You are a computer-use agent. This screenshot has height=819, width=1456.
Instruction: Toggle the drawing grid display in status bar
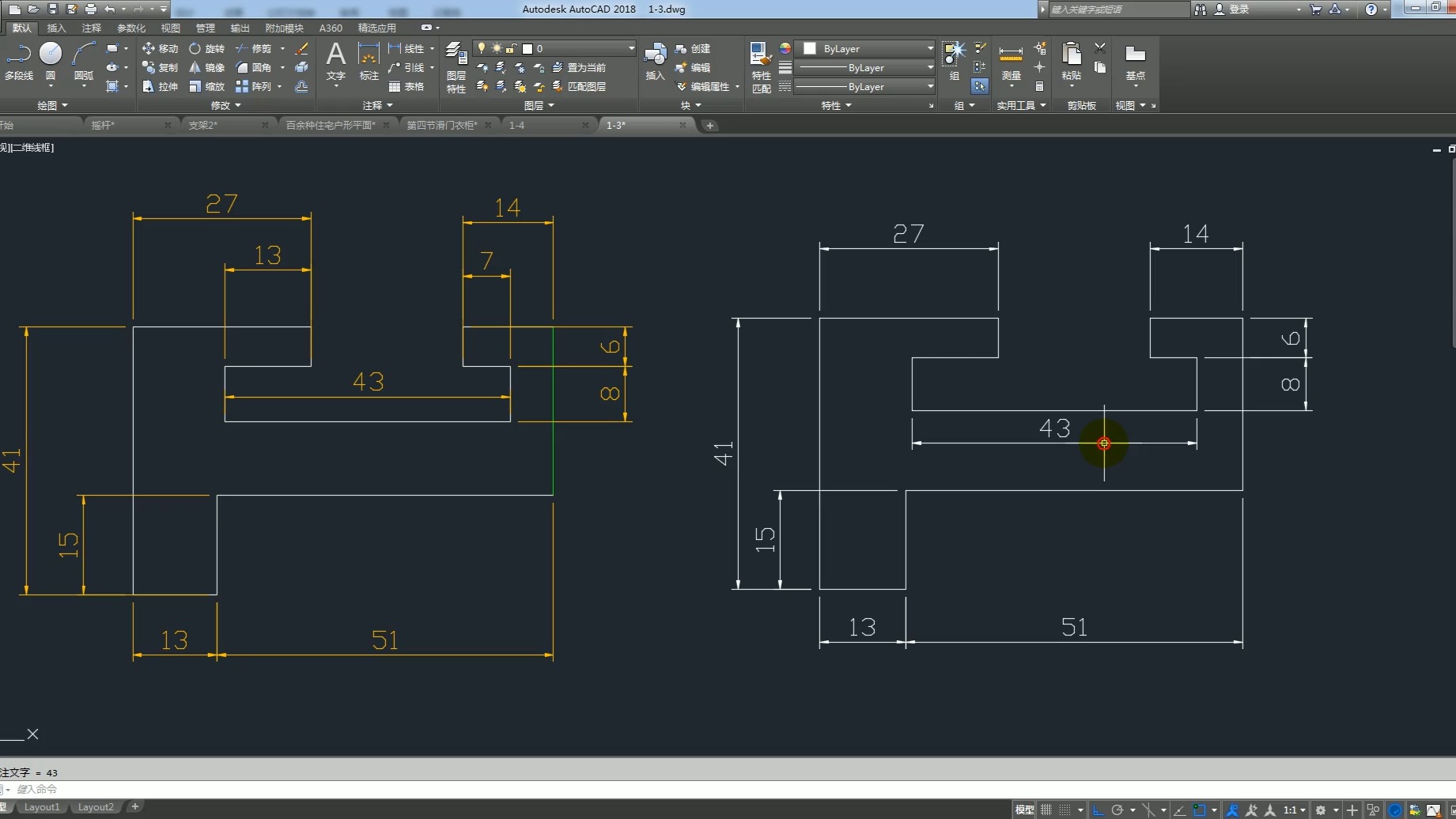click(x=1046, y=810)
